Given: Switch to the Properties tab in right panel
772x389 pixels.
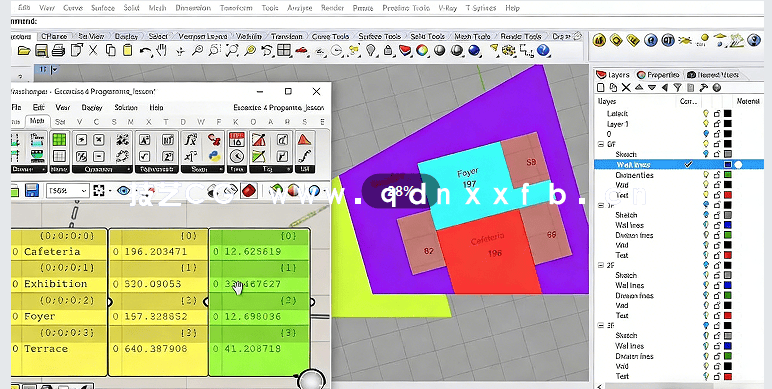Looking at the screenshot, I should point(658,75).
